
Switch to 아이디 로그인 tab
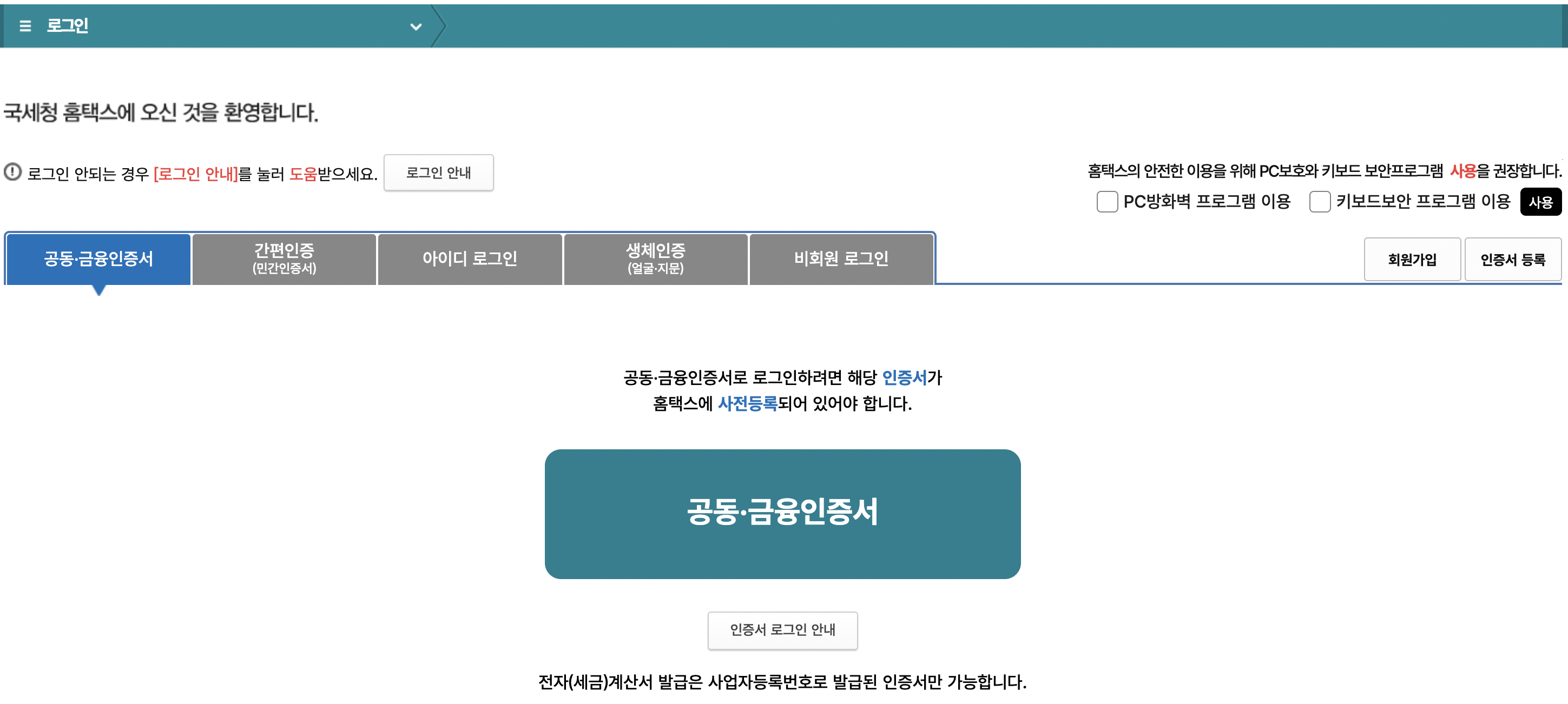(470, 259)
